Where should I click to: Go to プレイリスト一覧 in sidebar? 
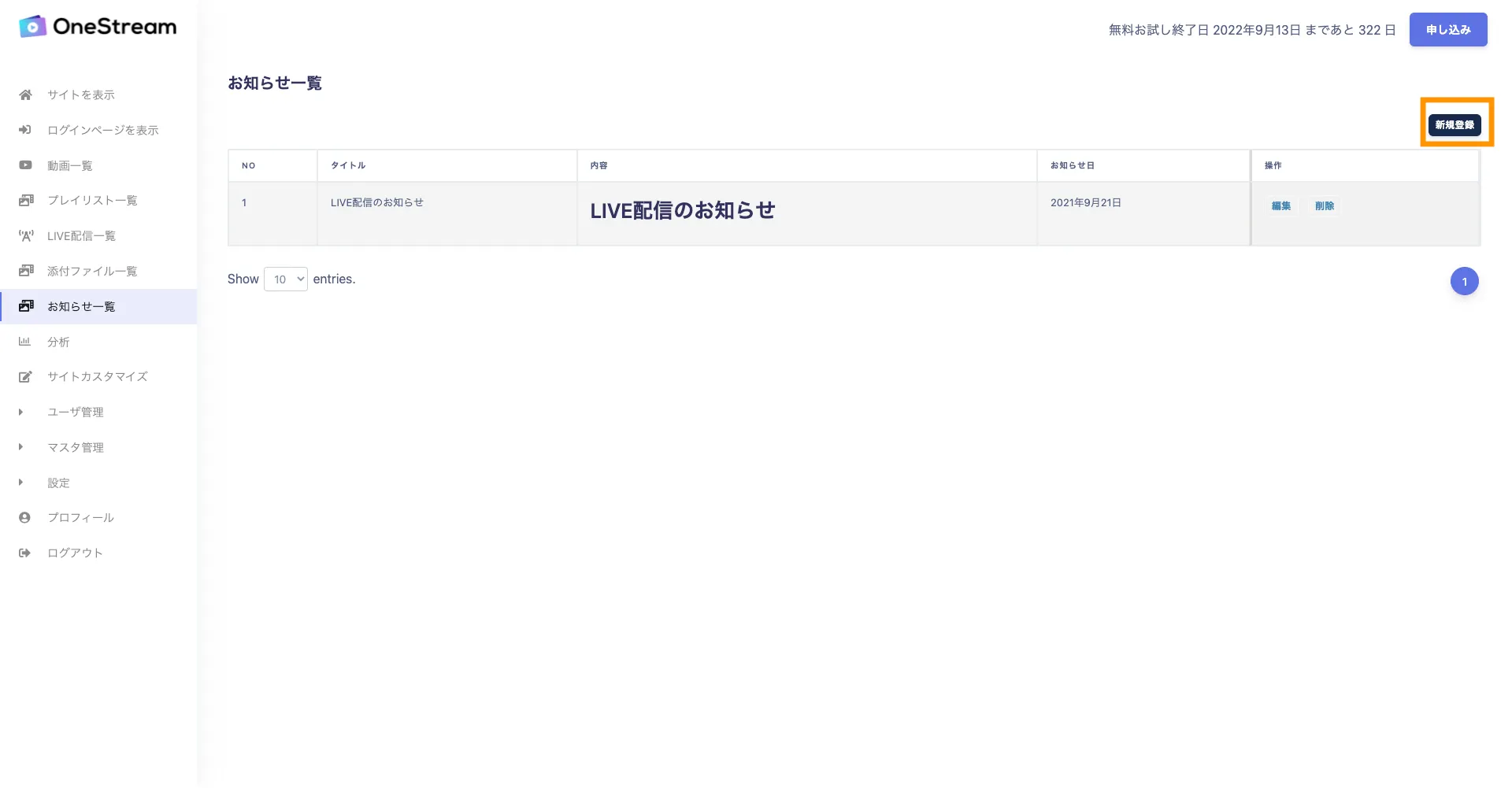coord(92,200)
